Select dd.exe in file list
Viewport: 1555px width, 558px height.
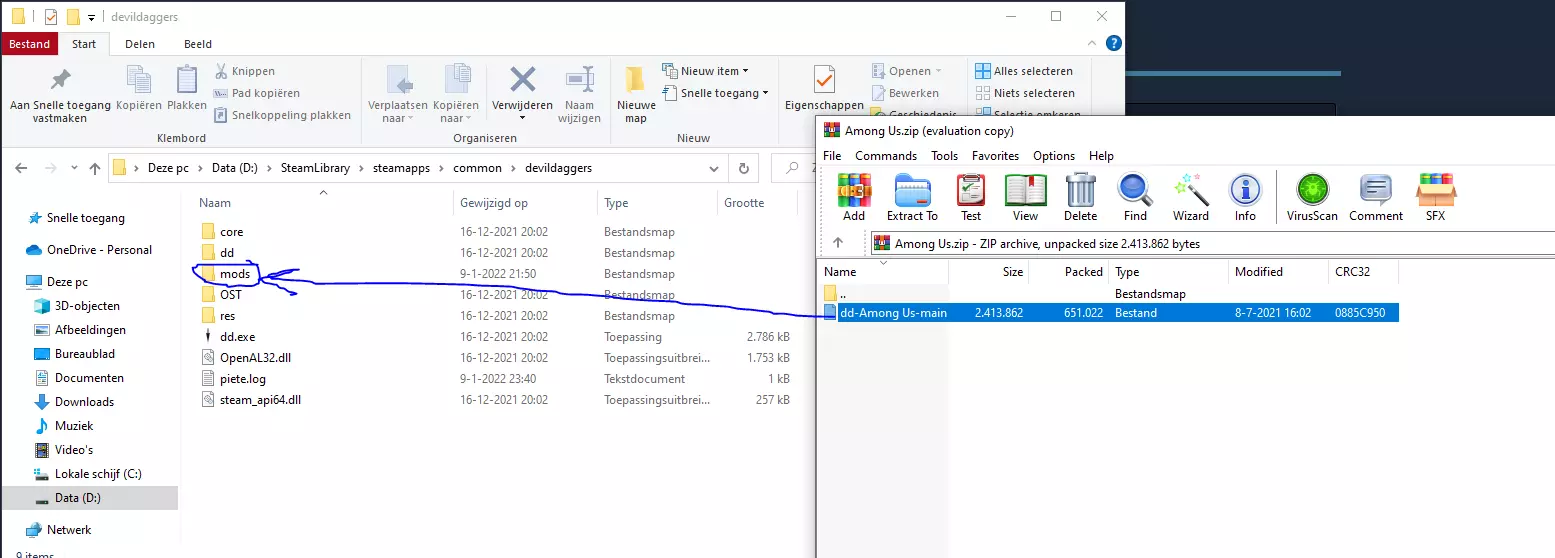pos(237,337)
